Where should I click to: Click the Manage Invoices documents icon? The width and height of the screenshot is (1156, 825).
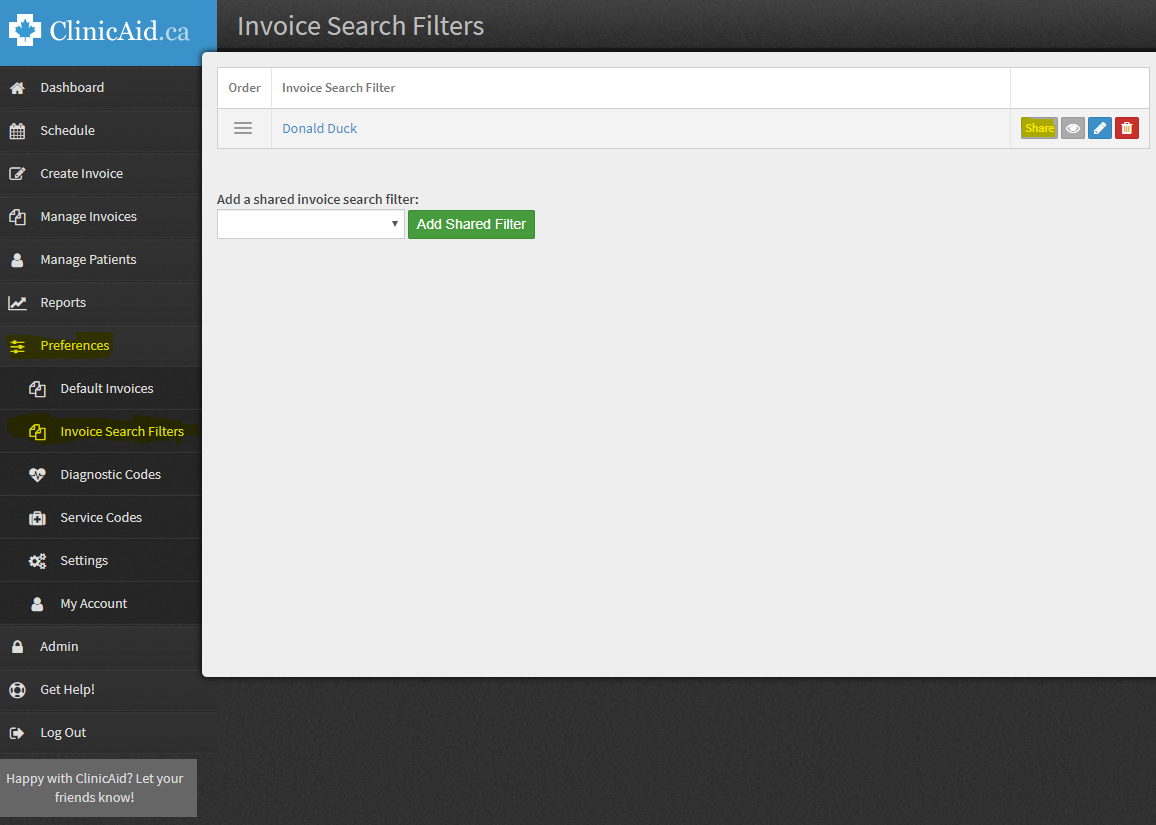pyautogui.click(x=18, y=217)
